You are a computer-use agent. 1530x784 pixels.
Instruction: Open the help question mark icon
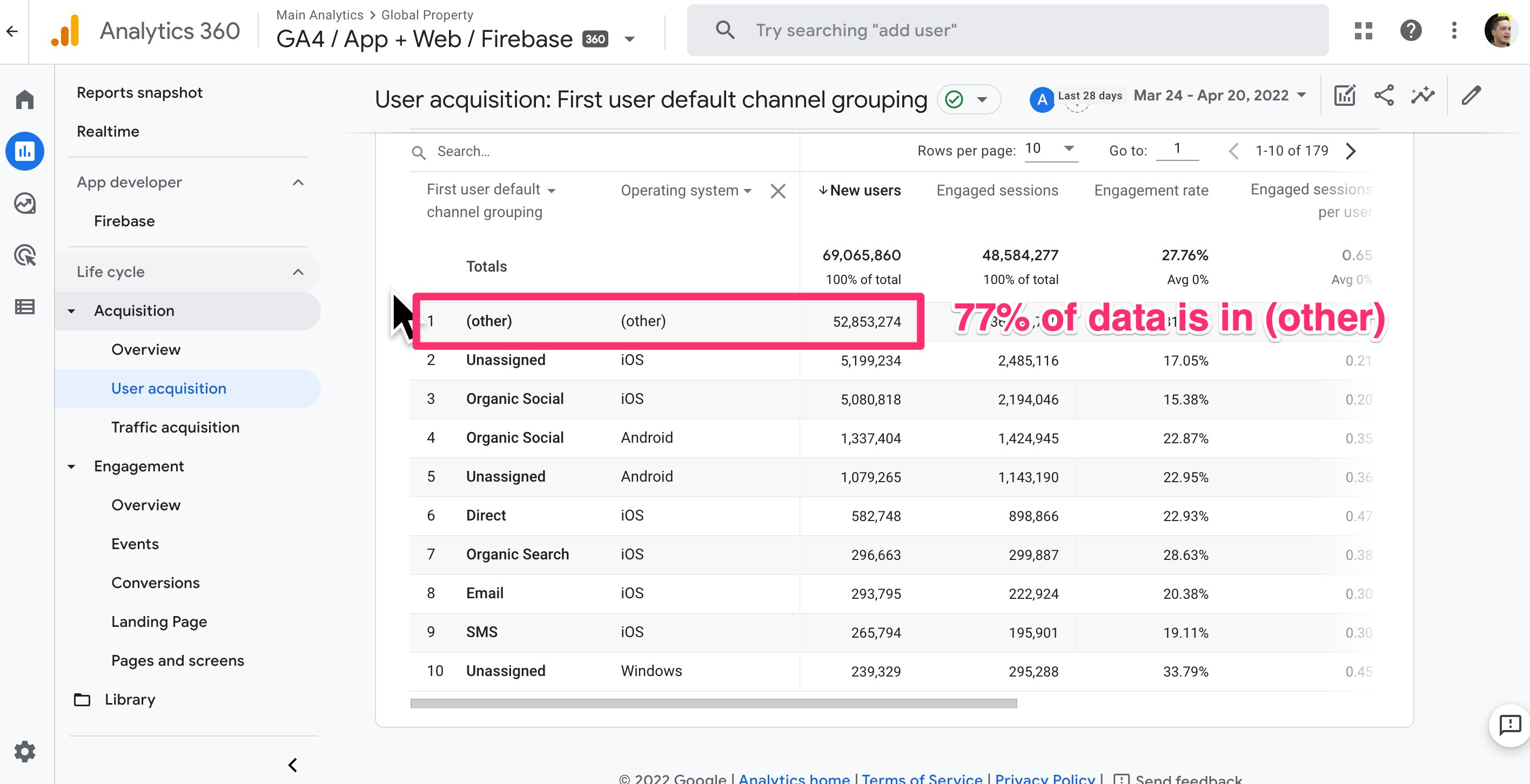click(x=1411, y=30)
